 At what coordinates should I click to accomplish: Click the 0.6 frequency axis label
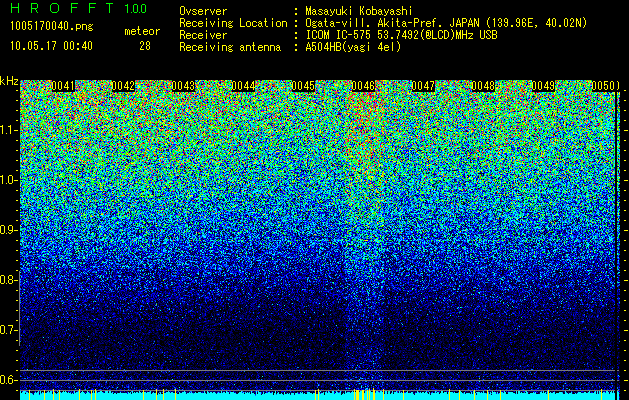tap(8, 380)
